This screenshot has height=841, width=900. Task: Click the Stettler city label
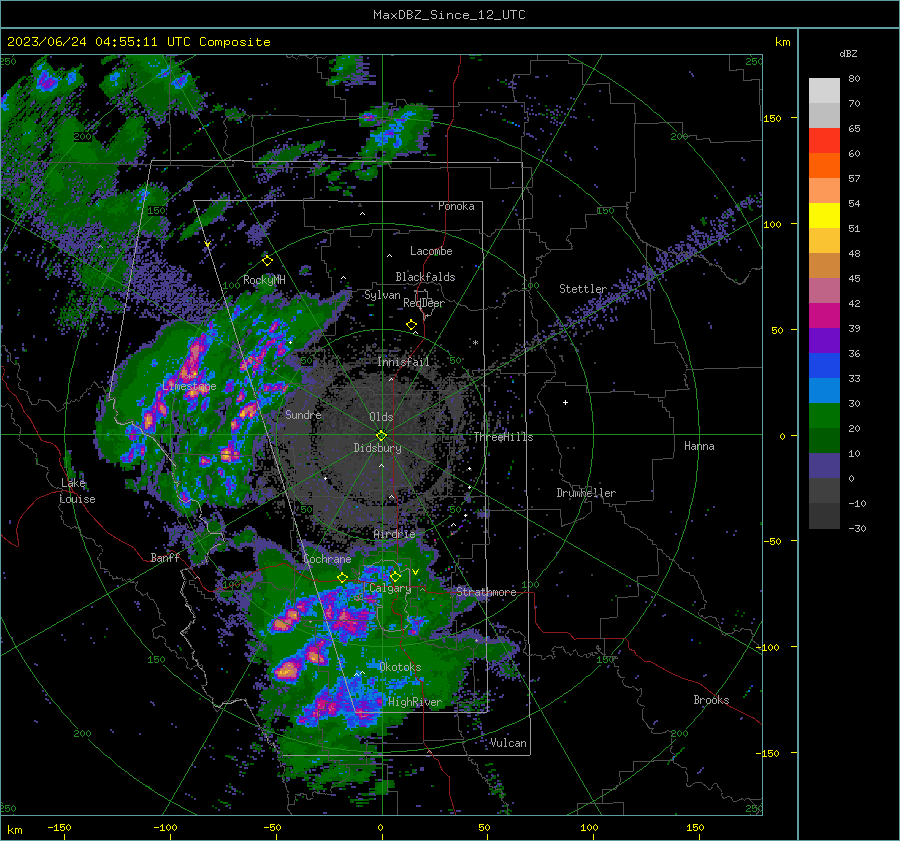pyautogui.click(x=583, y=289)
